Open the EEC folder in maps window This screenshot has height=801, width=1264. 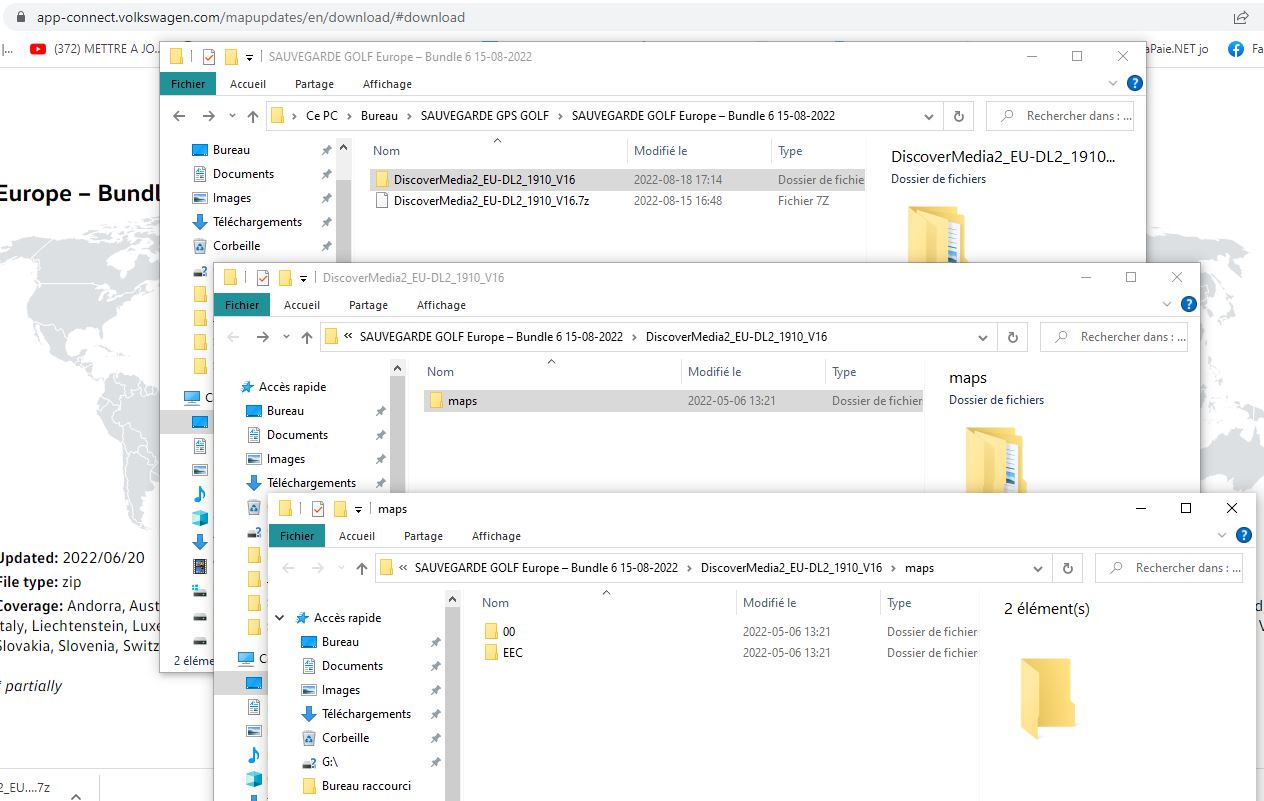(x=512, y=653)
